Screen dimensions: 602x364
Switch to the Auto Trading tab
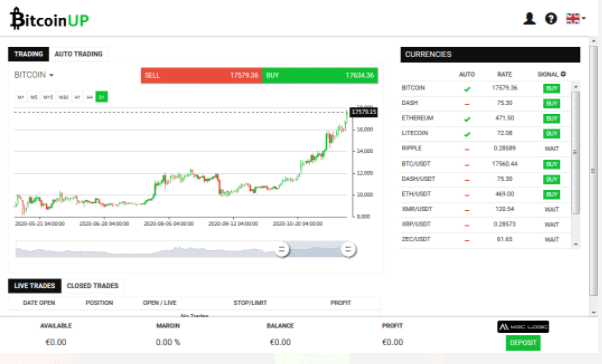(x=79, y=54)
